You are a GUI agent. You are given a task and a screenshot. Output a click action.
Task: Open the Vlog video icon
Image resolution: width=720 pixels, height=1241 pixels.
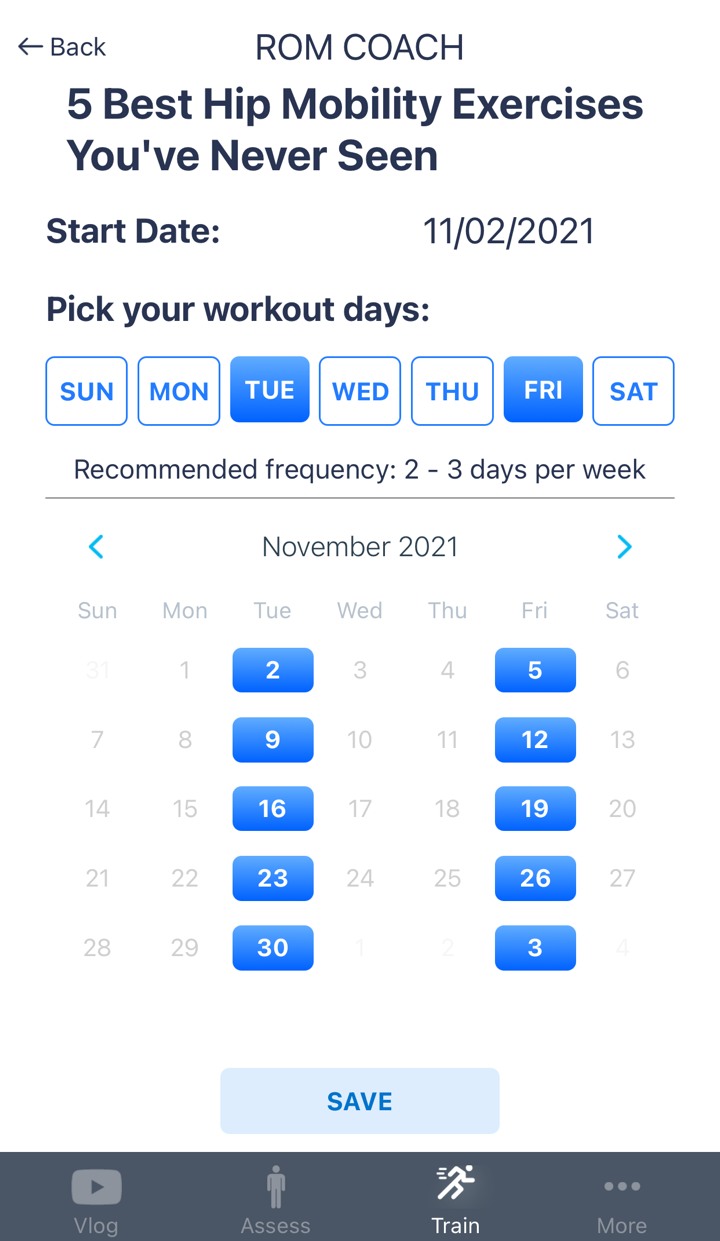[96, 1188]
